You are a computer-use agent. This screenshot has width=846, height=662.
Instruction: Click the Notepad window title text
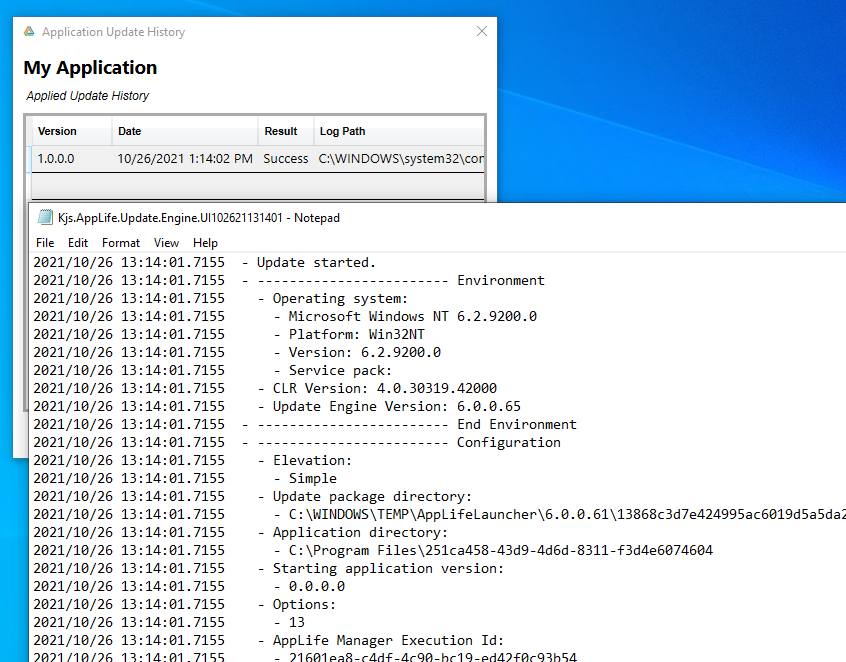(199, 218)
